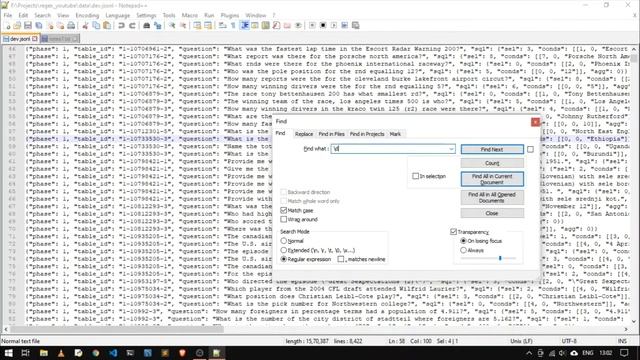Close the dev.jsonl tab with its X
This screenshot has height=360, width=640.
[x=35, y=39]
